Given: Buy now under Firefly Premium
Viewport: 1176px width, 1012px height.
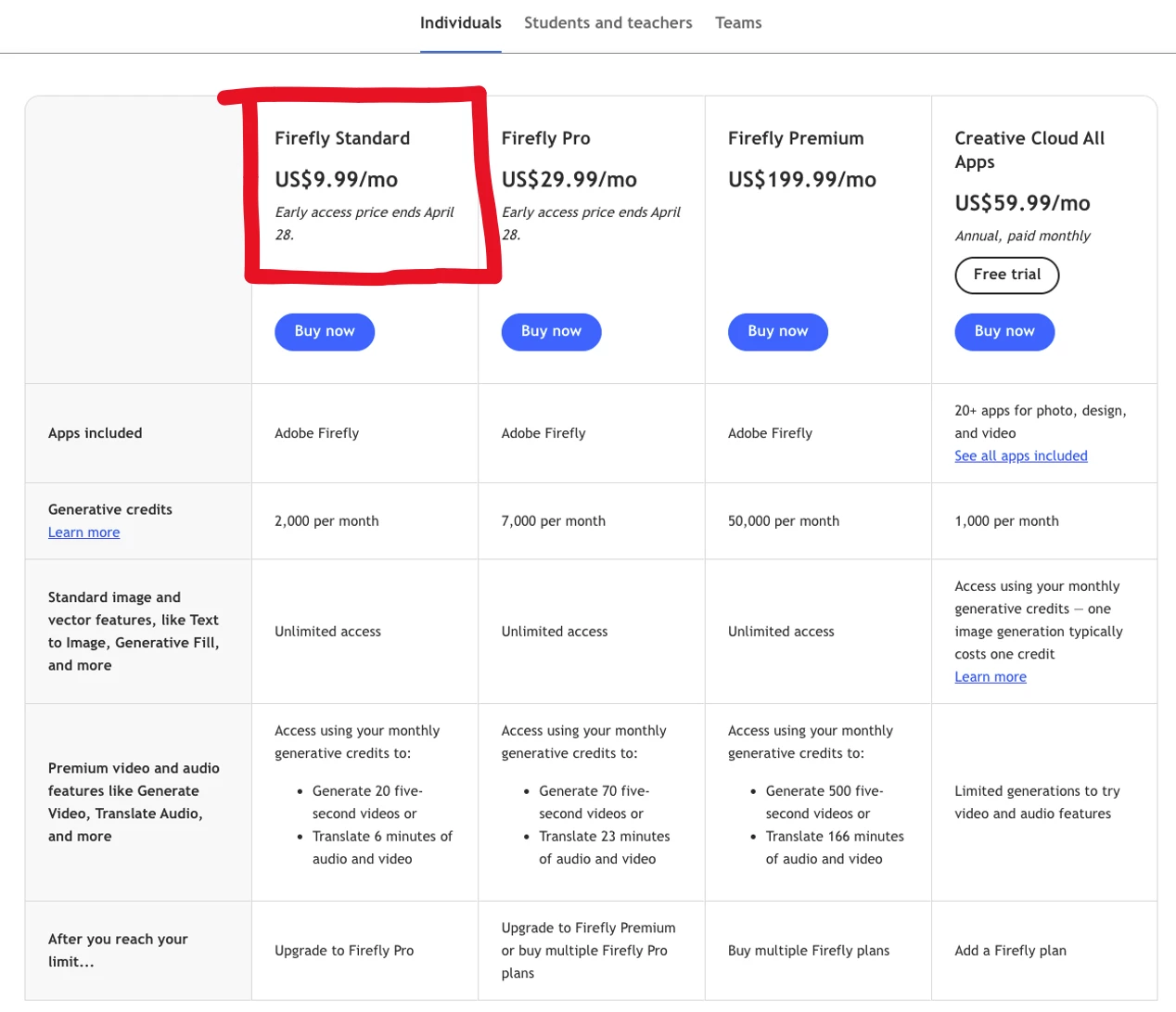Looking at the screenshot, I should point(777,331).
